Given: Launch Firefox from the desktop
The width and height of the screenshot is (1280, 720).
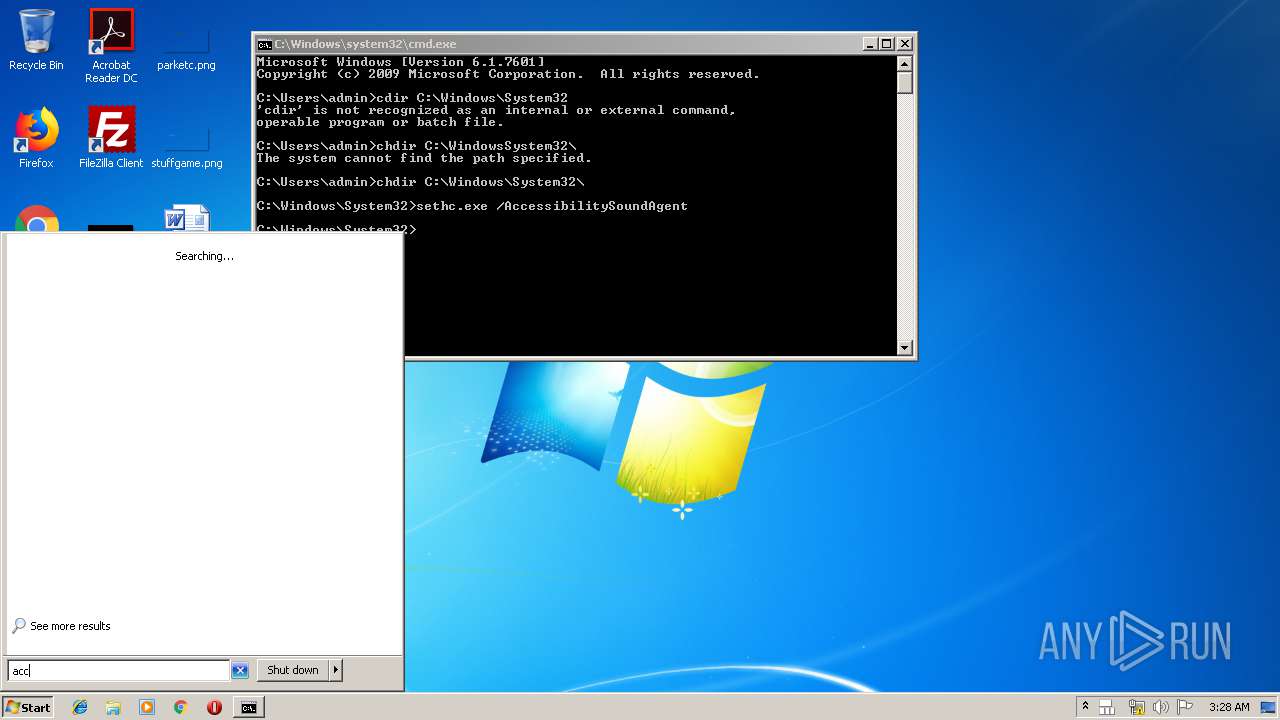Looking at the screenshot, I should click(x=36, y=138).
